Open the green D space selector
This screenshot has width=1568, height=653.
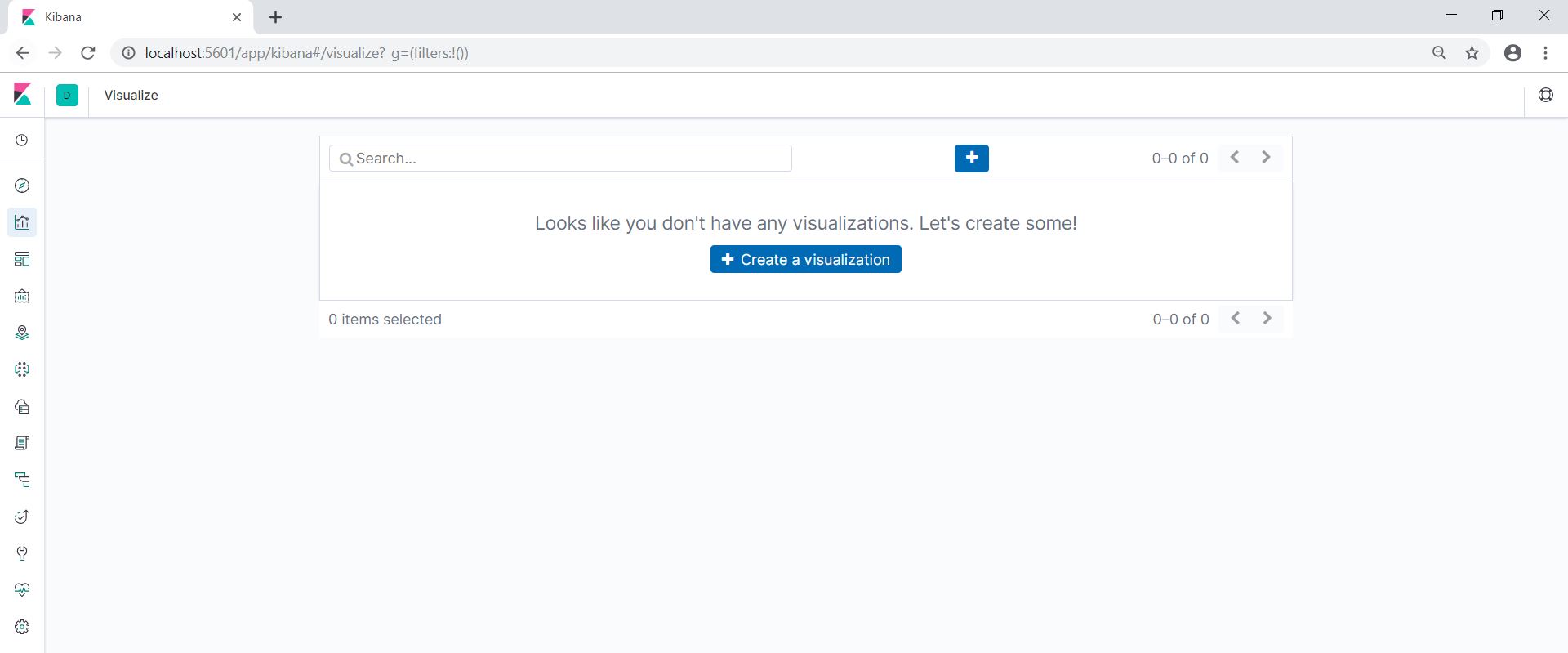coord(67,95)
